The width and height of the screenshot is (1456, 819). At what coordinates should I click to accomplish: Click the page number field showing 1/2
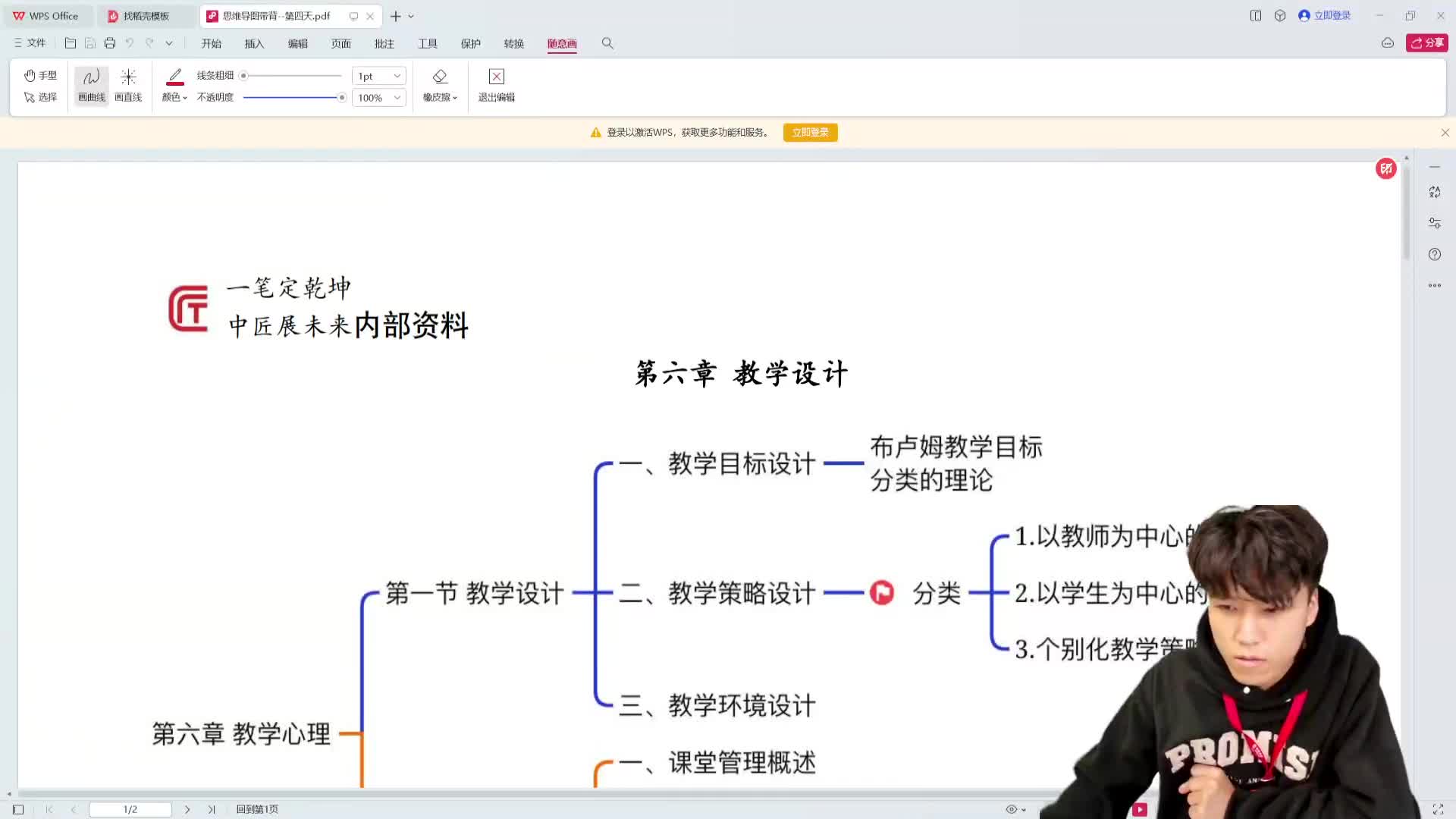click(130, 809)
